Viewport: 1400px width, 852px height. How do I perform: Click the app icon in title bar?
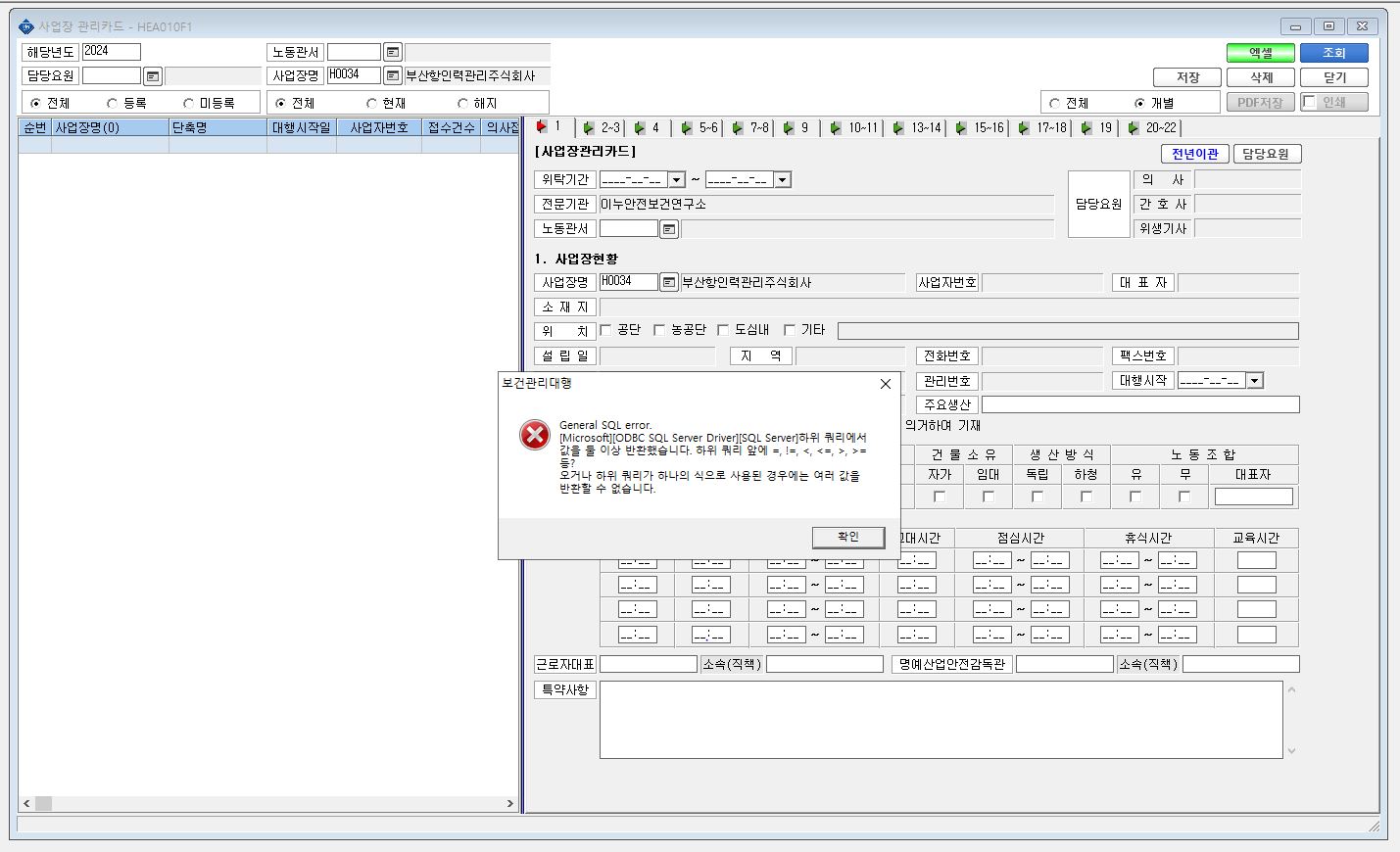(26, 26)
